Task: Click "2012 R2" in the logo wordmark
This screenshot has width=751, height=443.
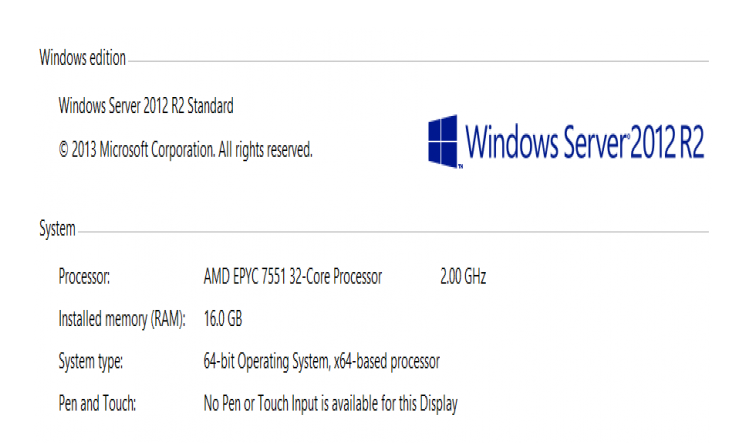Action: (669, 143)
